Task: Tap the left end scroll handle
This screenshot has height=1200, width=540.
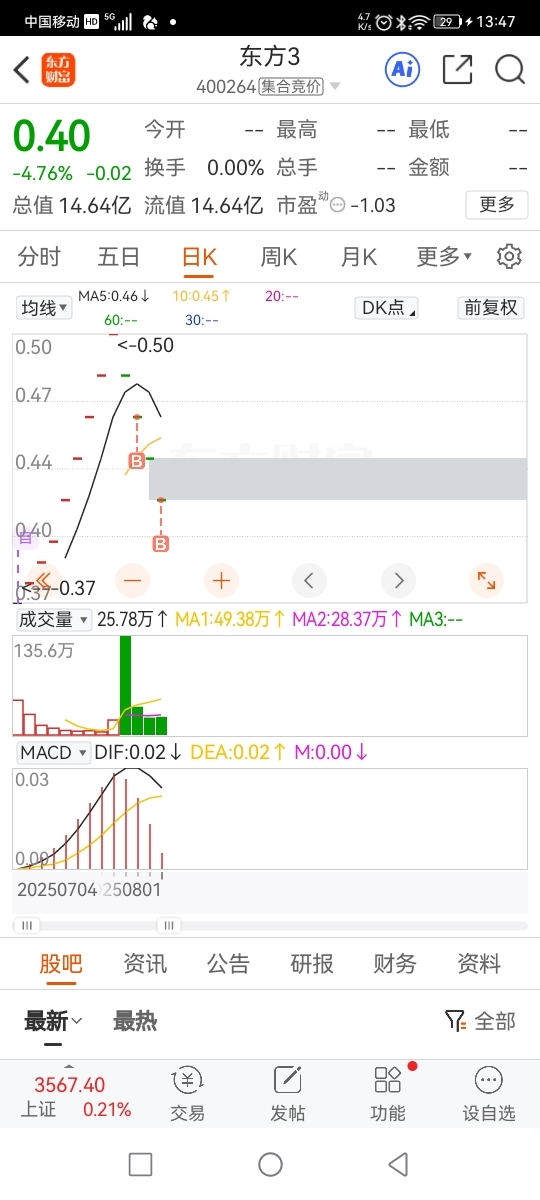Action: pos(25,925)
